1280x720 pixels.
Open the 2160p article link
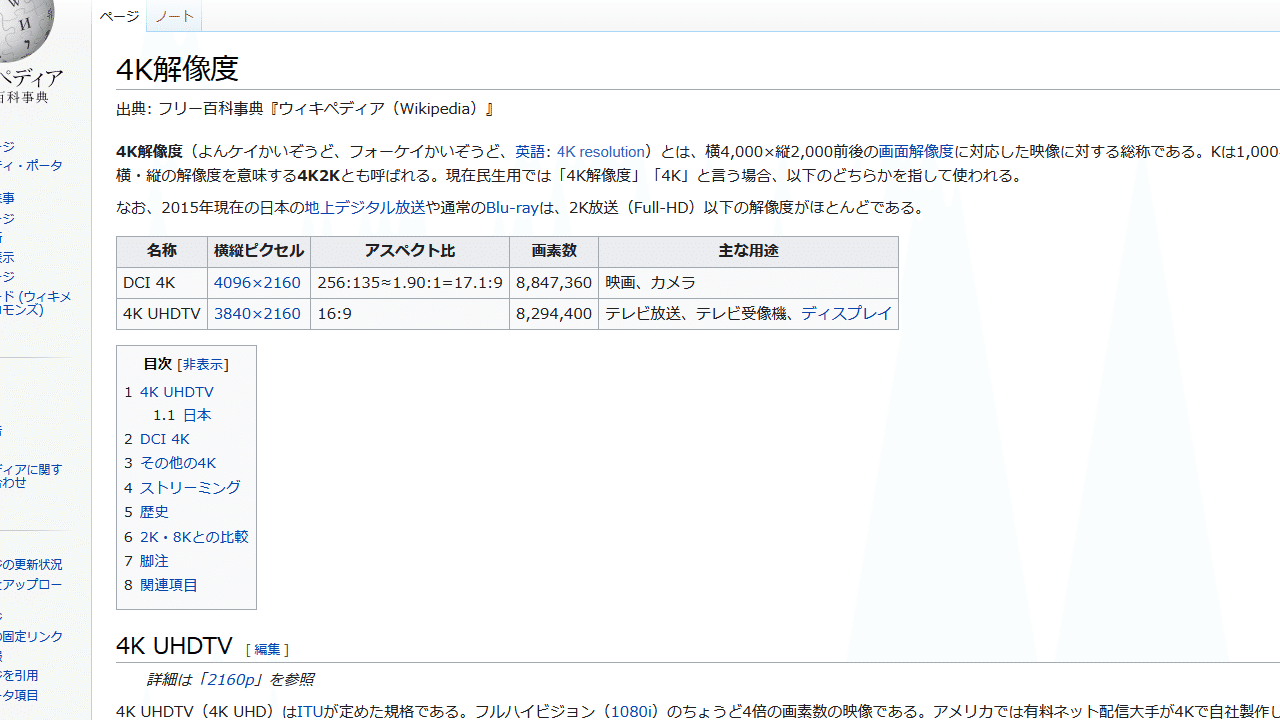coord(230,679)
